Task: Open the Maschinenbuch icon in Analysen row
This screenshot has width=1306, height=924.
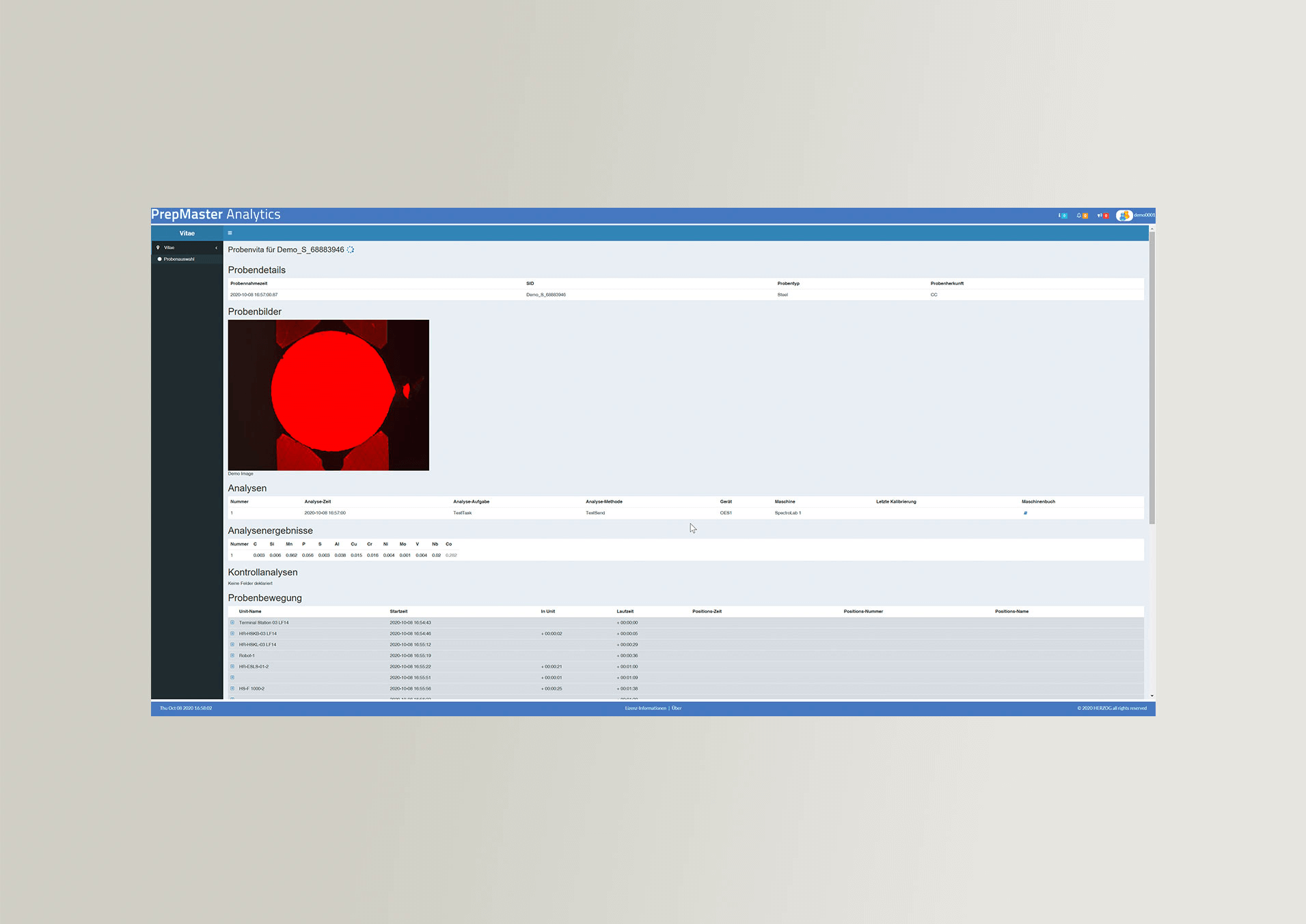Action: pos(1025,513)
